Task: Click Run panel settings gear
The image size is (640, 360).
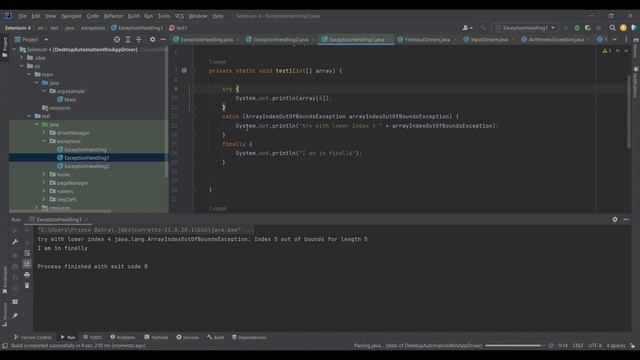Action: 615,219
